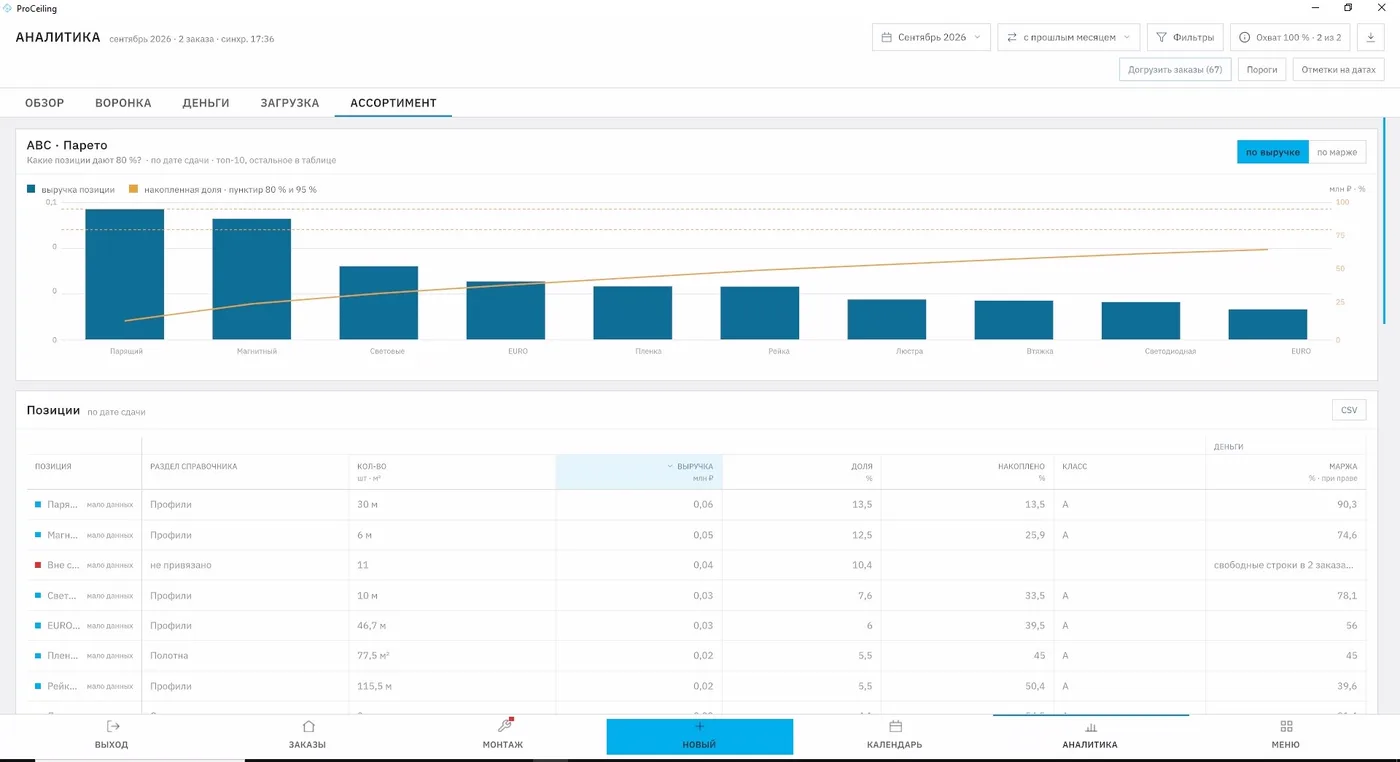The height and width of the screenshot is (762, 1400).
Task: Switch to the Воронка tab
Action: tap(123, 103)
